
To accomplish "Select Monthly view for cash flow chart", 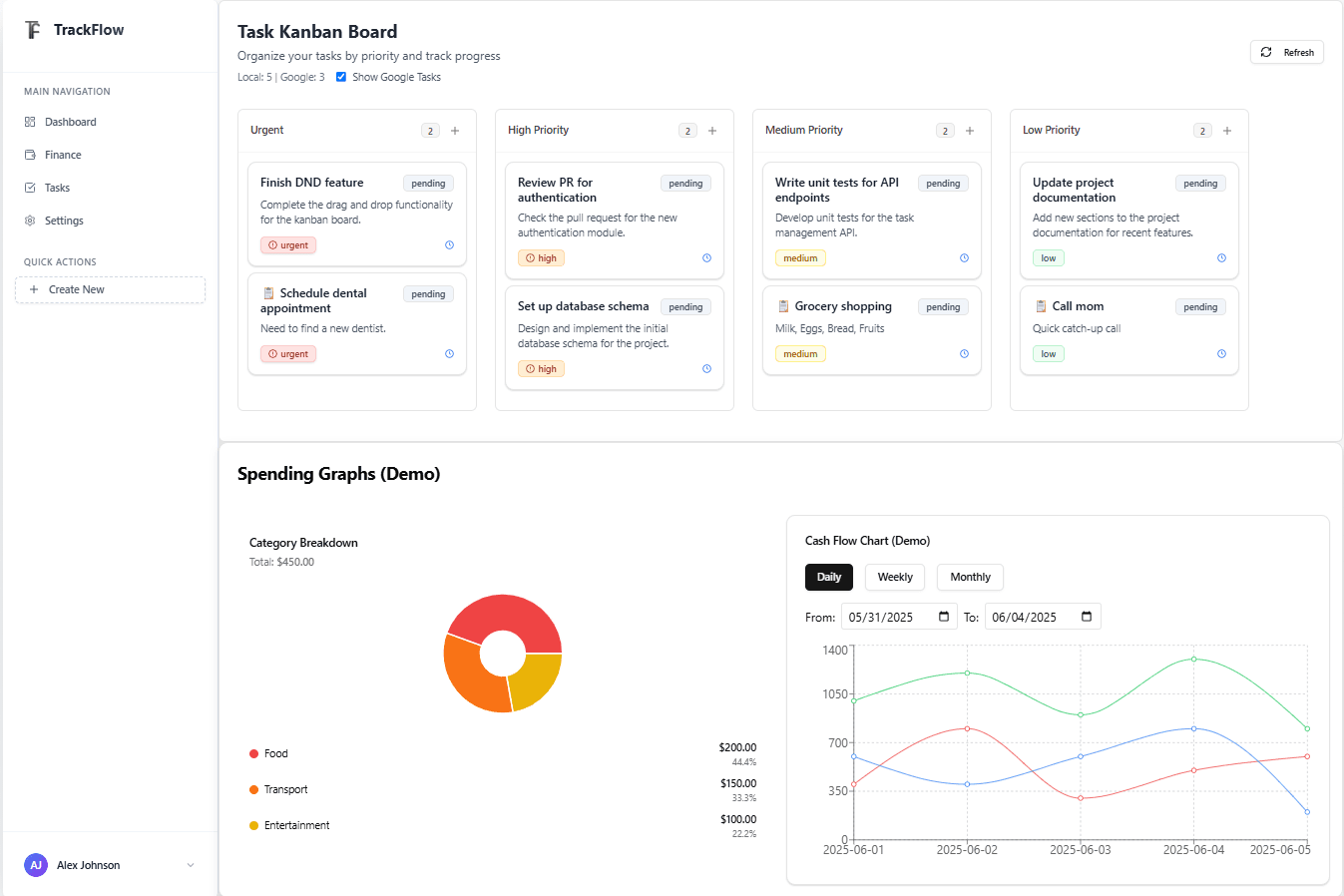I will [x=970, y=577].
